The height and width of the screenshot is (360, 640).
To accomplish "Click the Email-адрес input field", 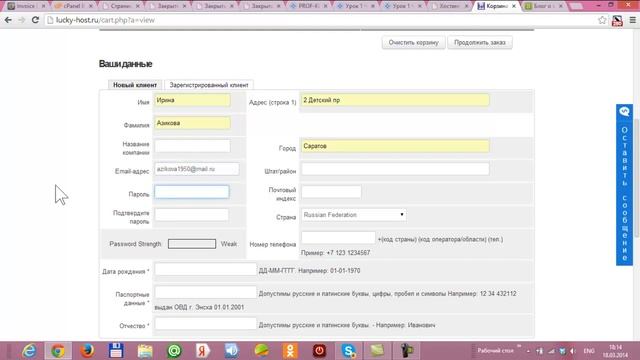I will click(x=197, y=169).
